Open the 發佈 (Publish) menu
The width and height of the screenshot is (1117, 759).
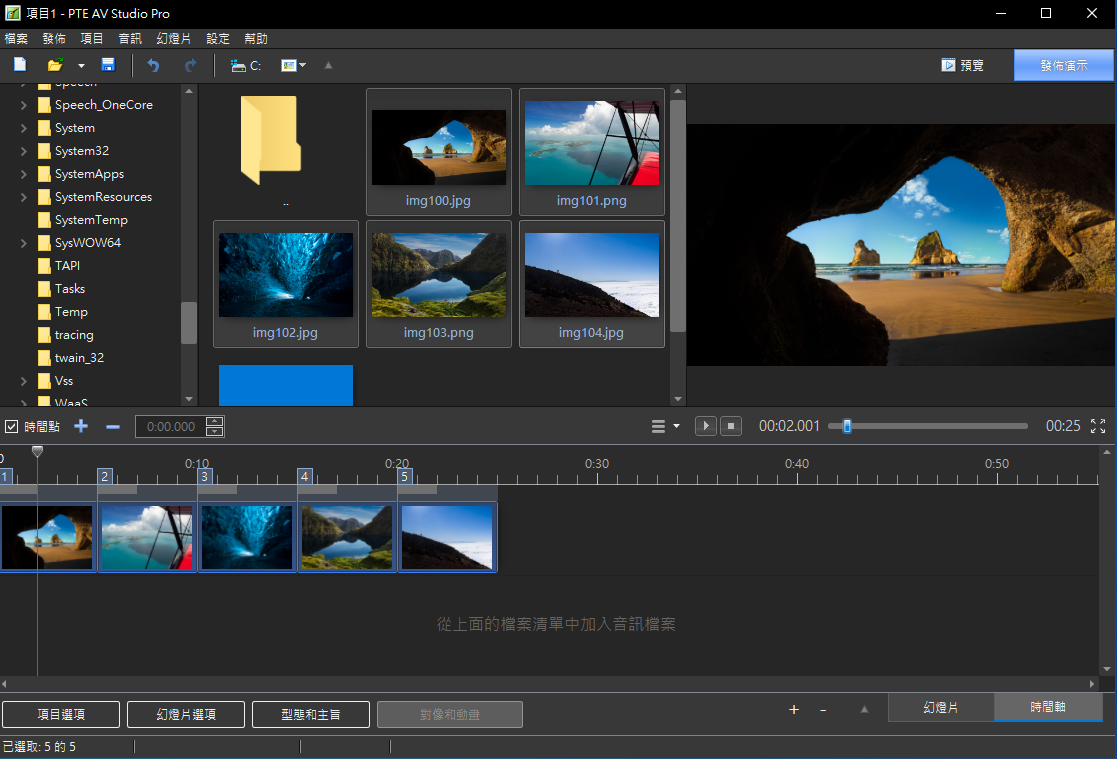pos(54,38)
